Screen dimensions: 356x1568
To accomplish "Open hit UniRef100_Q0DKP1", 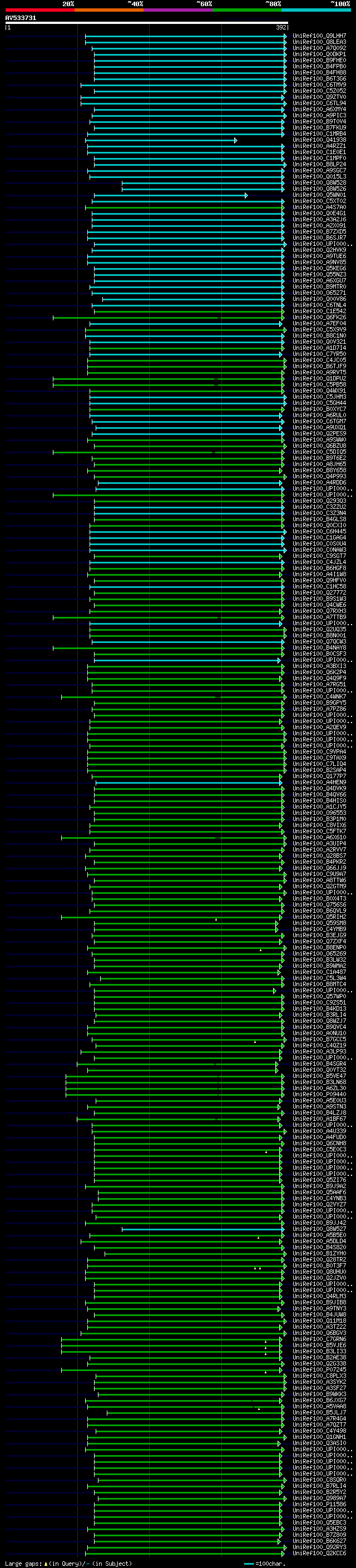I will tap(319, 54).
